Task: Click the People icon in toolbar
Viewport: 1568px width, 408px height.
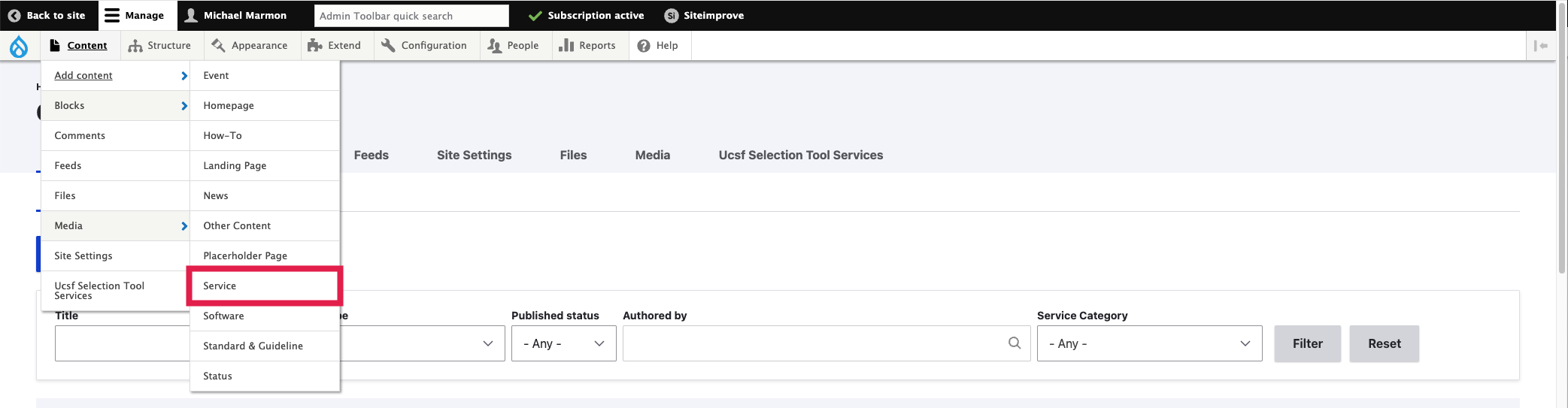Action: click(x=494, y=46)
